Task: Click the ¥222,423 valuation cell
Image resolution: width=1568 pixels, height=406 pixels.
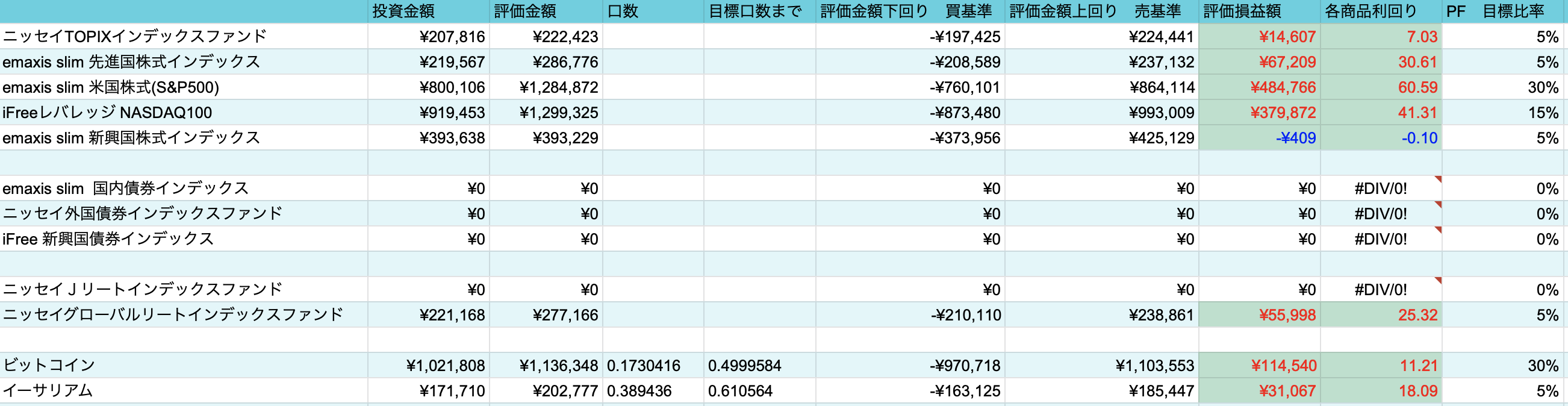Action: pos(546,37)
